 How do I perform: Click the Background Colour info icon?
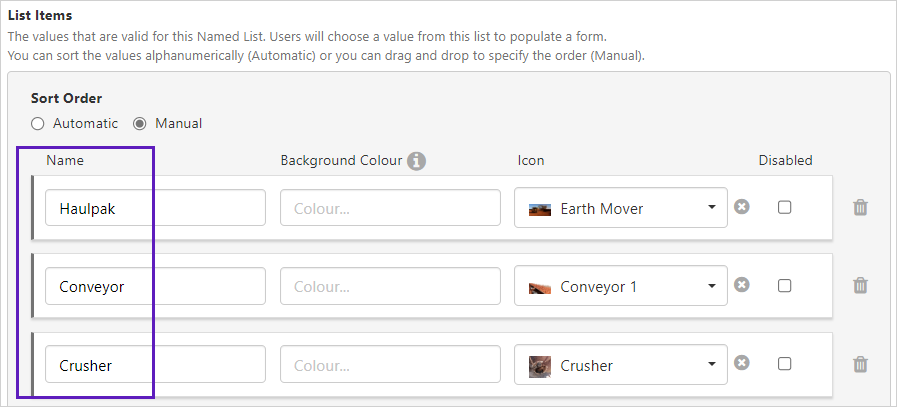coord(416,161)
